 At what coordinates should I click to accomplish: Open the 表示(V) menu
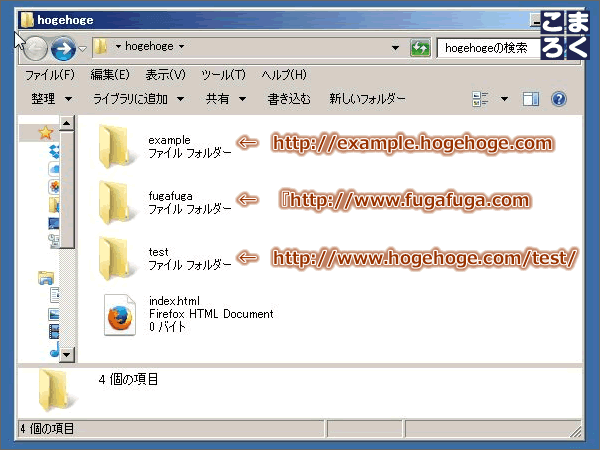(165, 75)
